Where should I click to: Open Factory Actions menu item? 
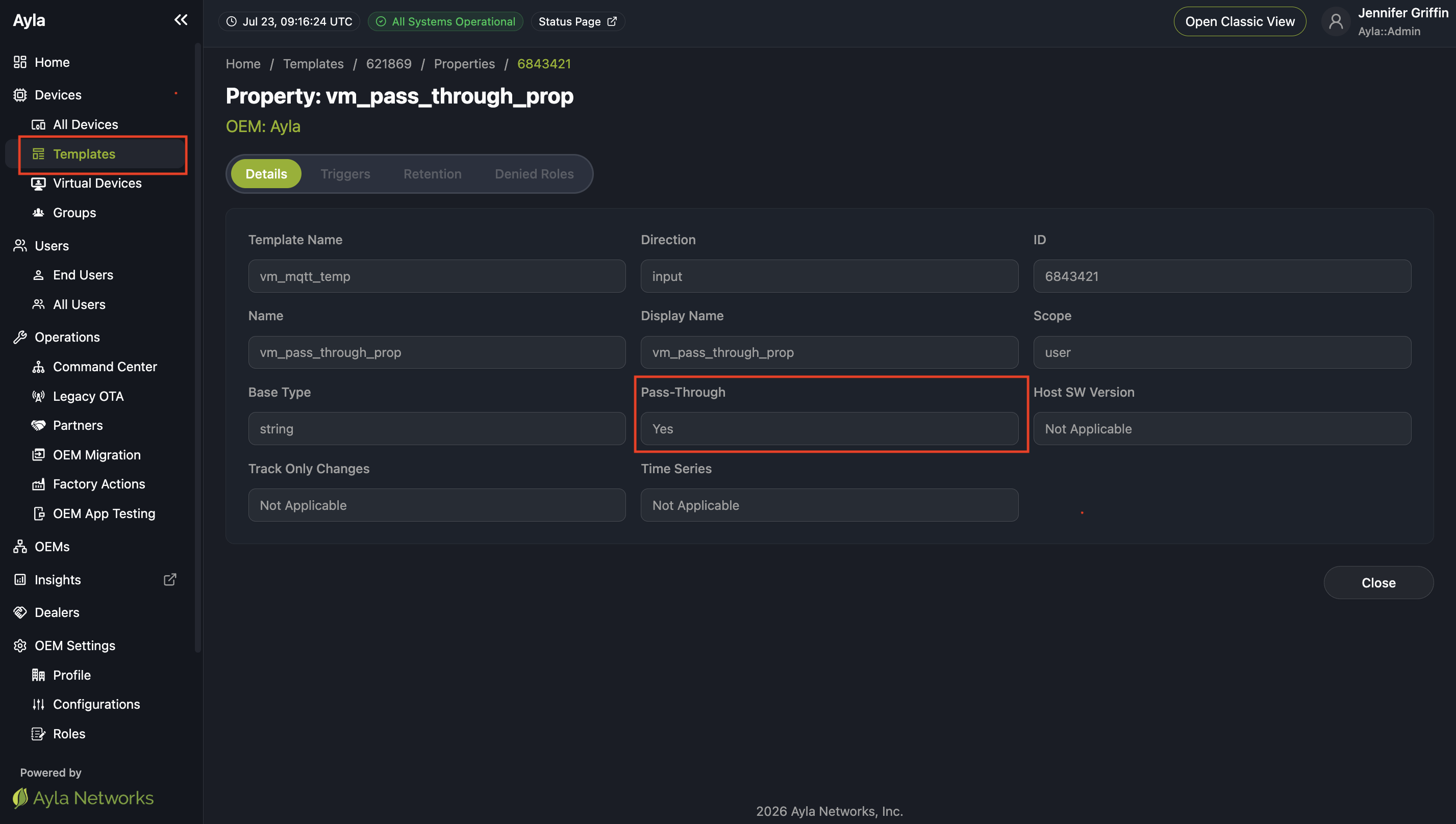(x=99, y=484)
